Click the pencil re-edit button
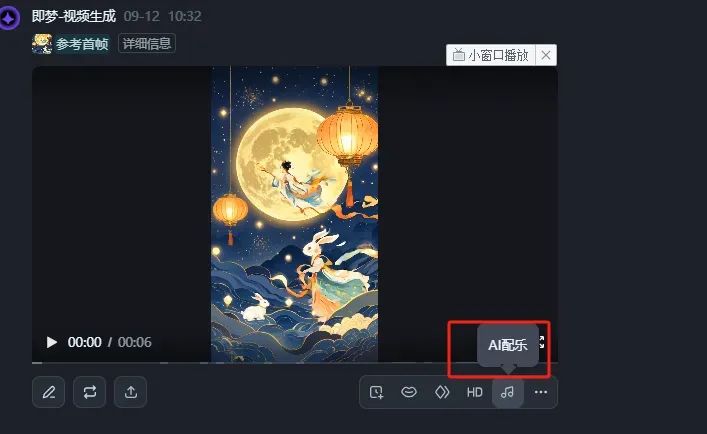707x434 pixels. click(49, 392)
